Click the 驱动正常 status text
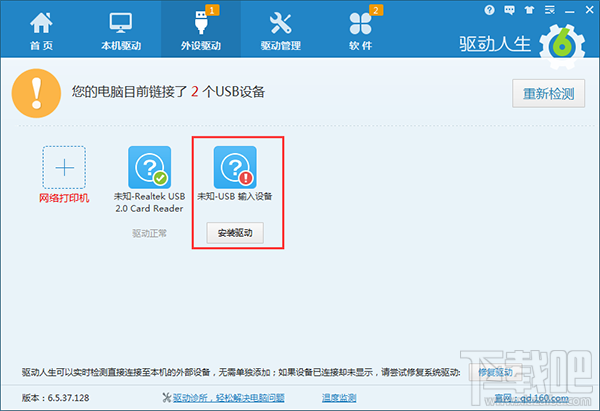 150,233
